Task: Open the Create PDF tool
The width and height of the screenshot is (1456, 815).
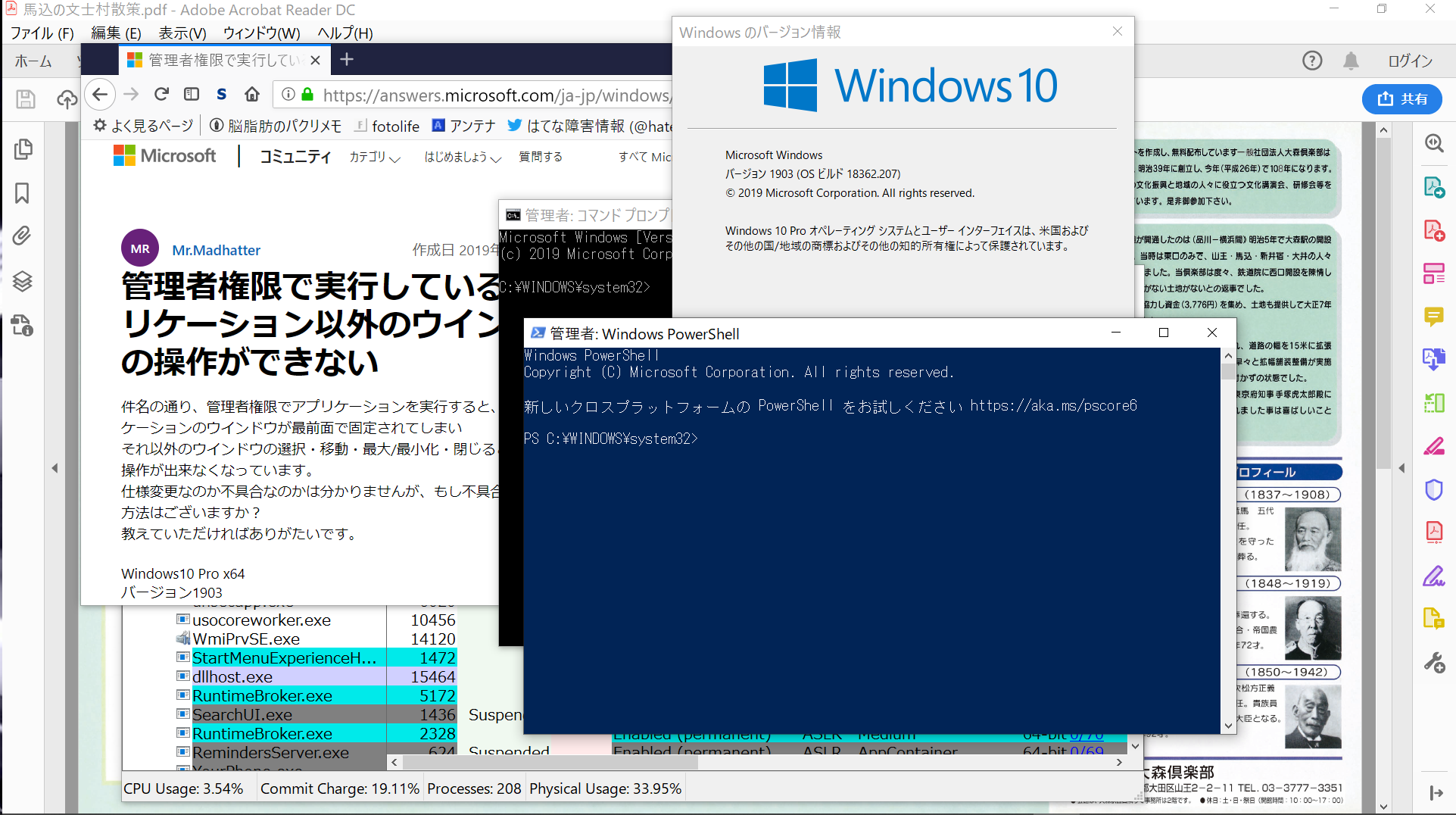Action: point(1434,230)
